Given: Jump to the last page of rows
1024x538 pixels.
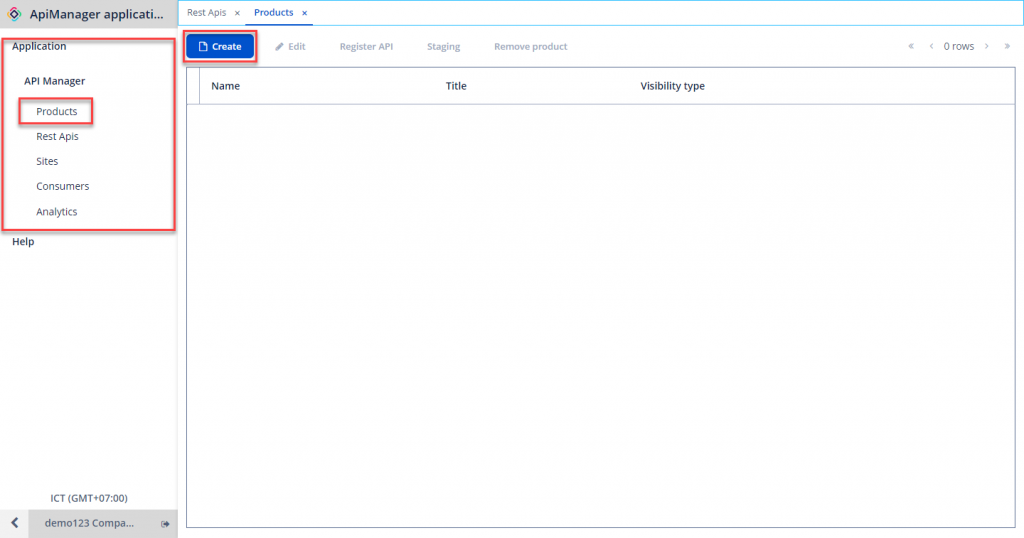Looking at the screenshot, I should [1006, 47].
